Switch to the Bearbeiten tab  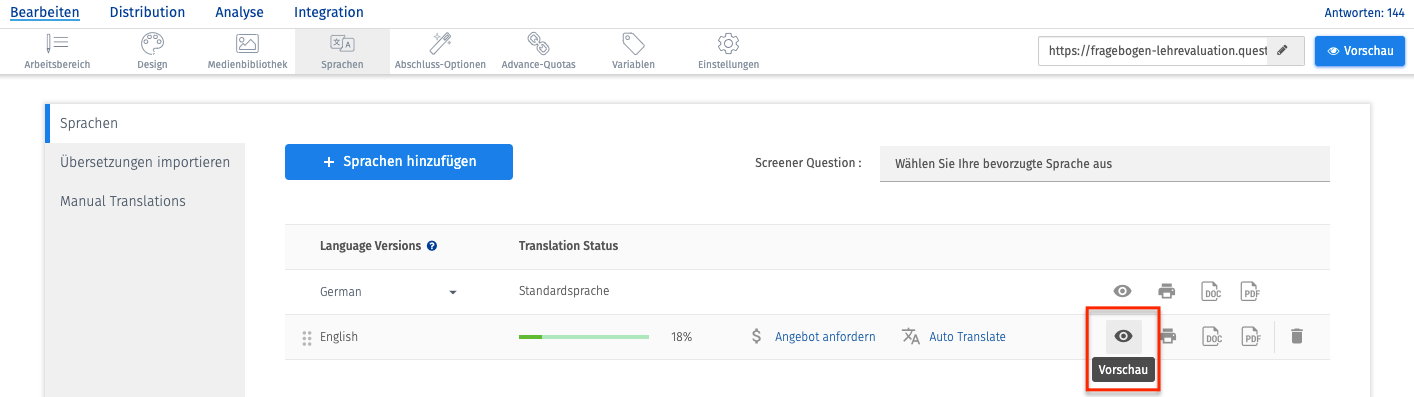point(45,12)
